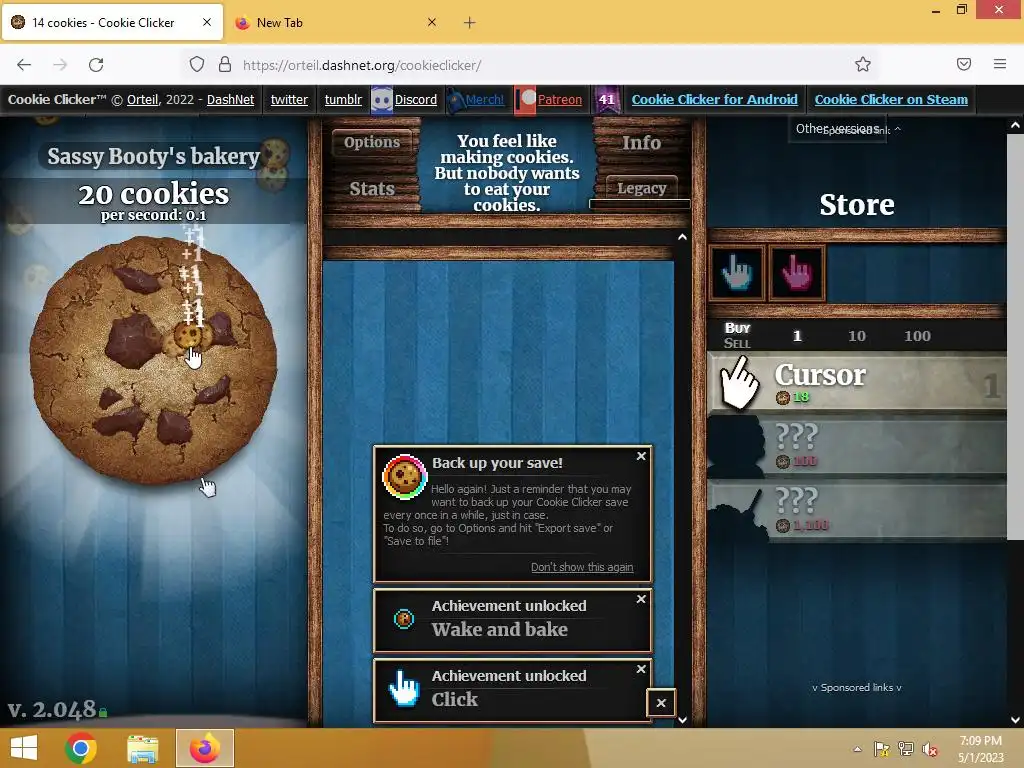Click the page scrollbar down arrow
Screen dimensions: 1024x768
point(1015,720)
